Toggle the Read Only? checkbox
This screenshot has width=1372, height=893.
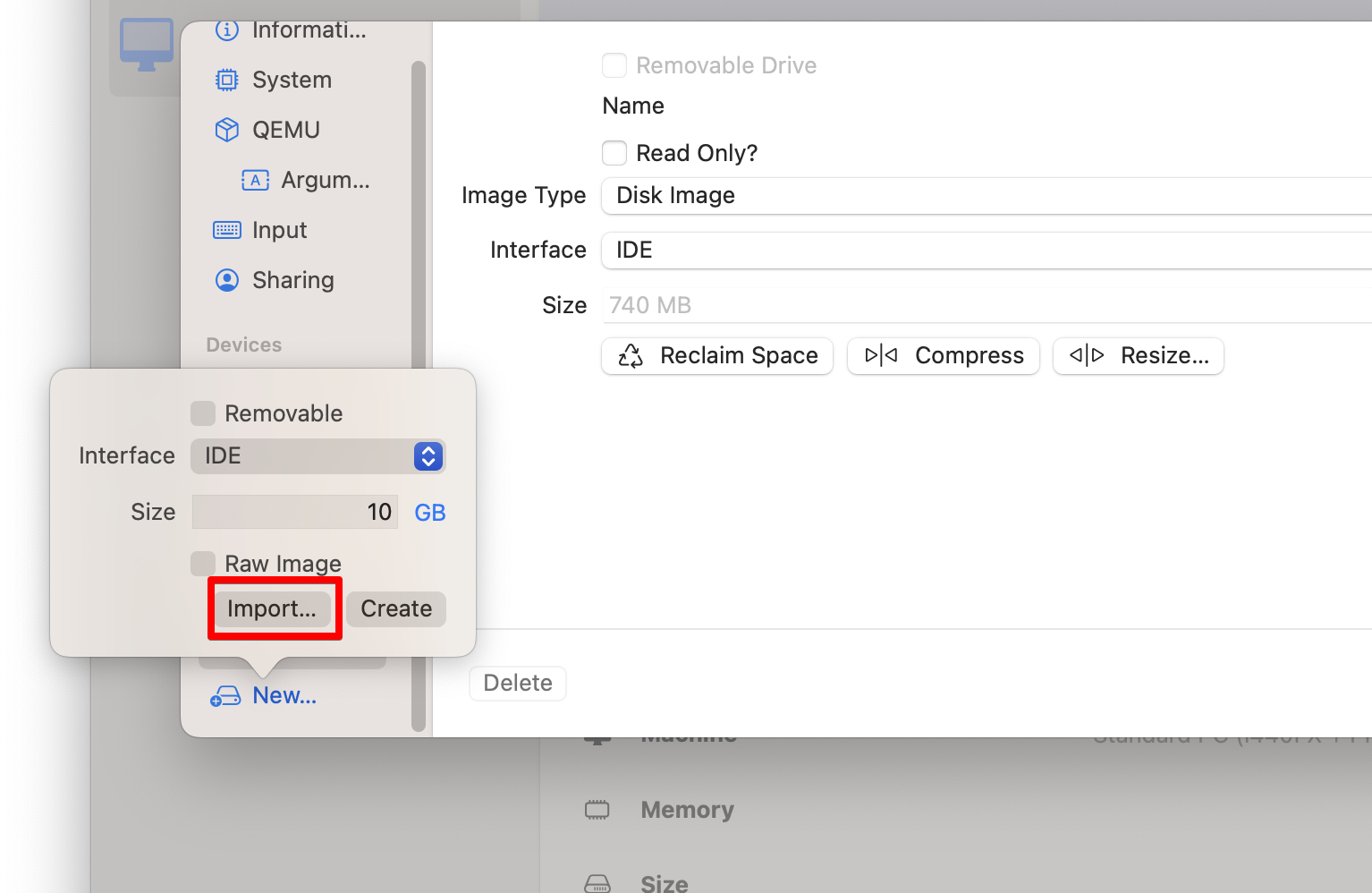point(614,153)
